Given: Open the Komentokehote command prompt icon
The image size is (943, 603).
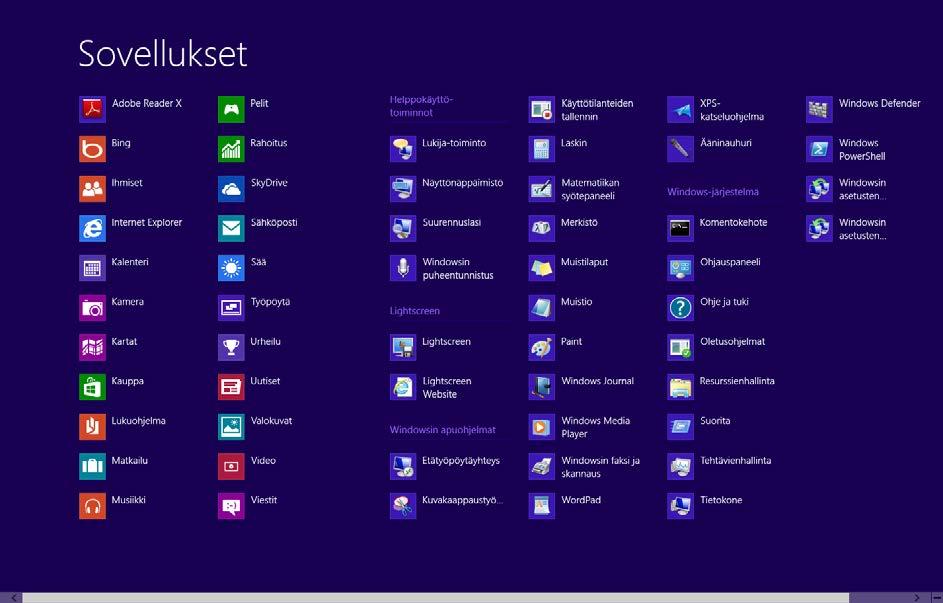Looking at the screenshot, I should 680,228.
